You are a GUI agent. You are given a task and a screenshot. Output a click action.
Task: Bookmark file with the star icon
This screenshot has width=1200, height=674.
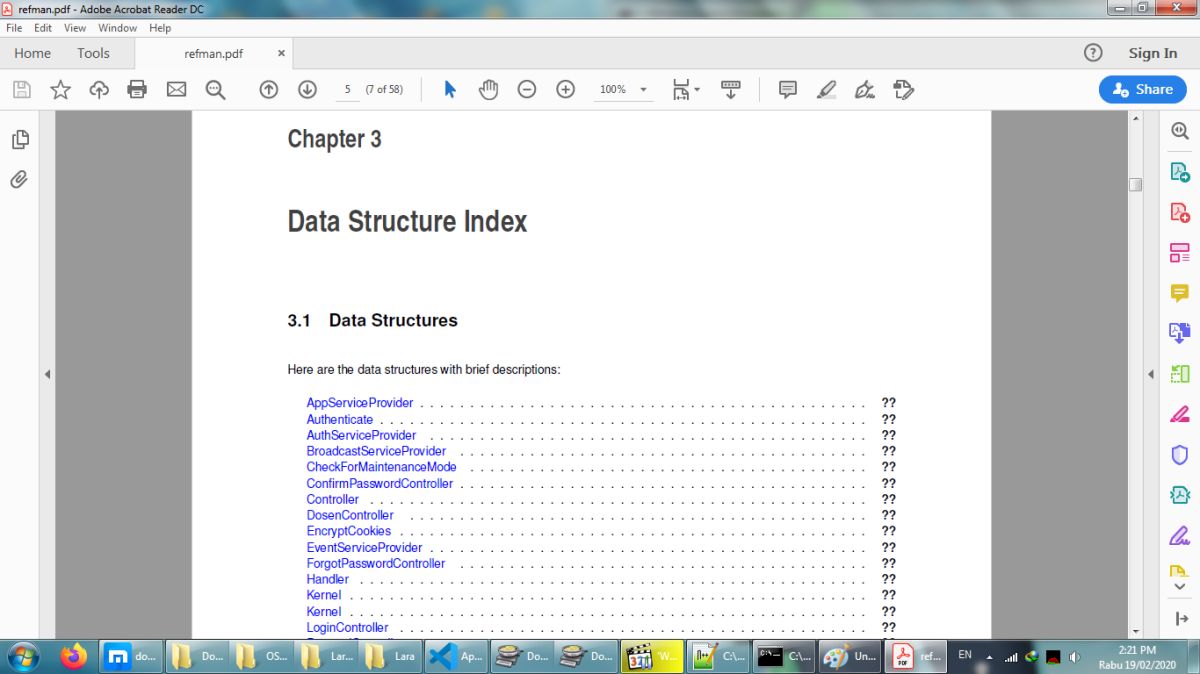click(61, 90)
